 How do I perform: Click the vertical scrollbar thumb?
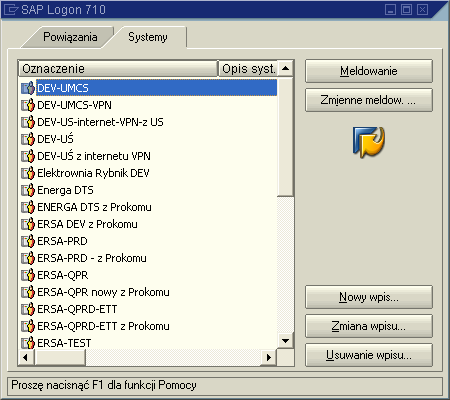[285, 137]
